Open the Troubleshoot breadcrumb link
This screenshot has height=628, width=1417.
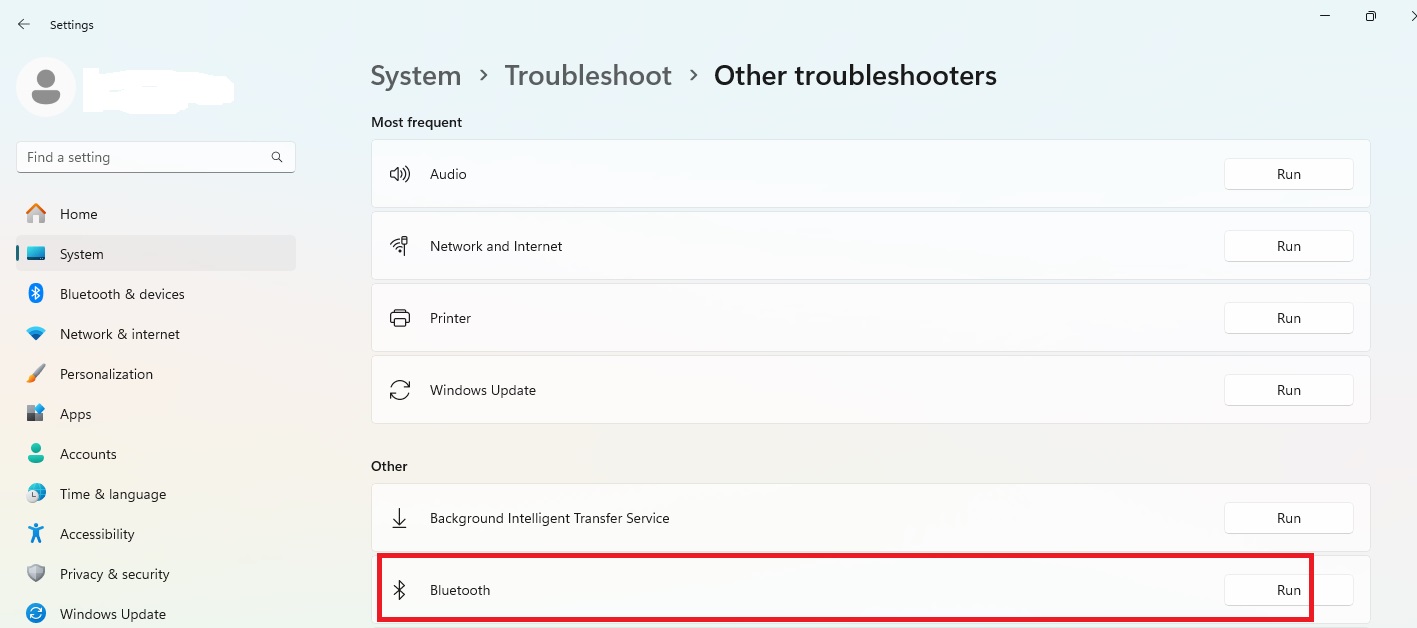tap(588, 75)
